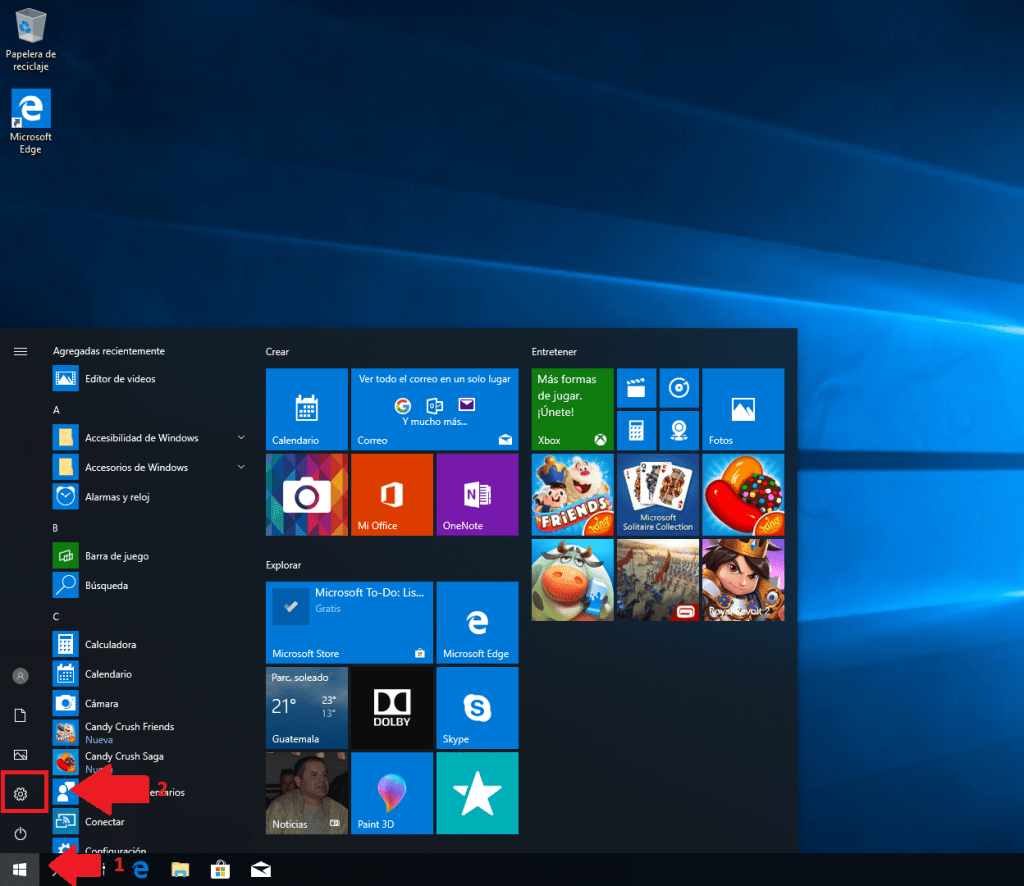Click the Windows Start button on taskbar
The height and width of the screenshot is (886, 1024).
(x=19, y=869)
